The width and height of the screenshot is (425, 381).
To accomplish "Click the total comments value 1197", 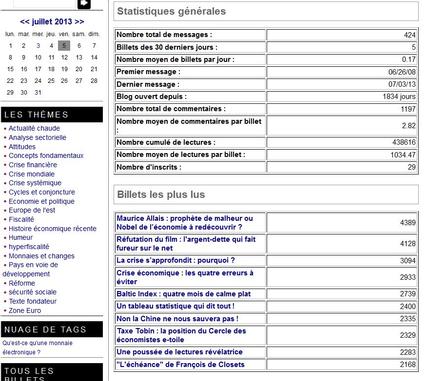I will [x=408, y=109].
